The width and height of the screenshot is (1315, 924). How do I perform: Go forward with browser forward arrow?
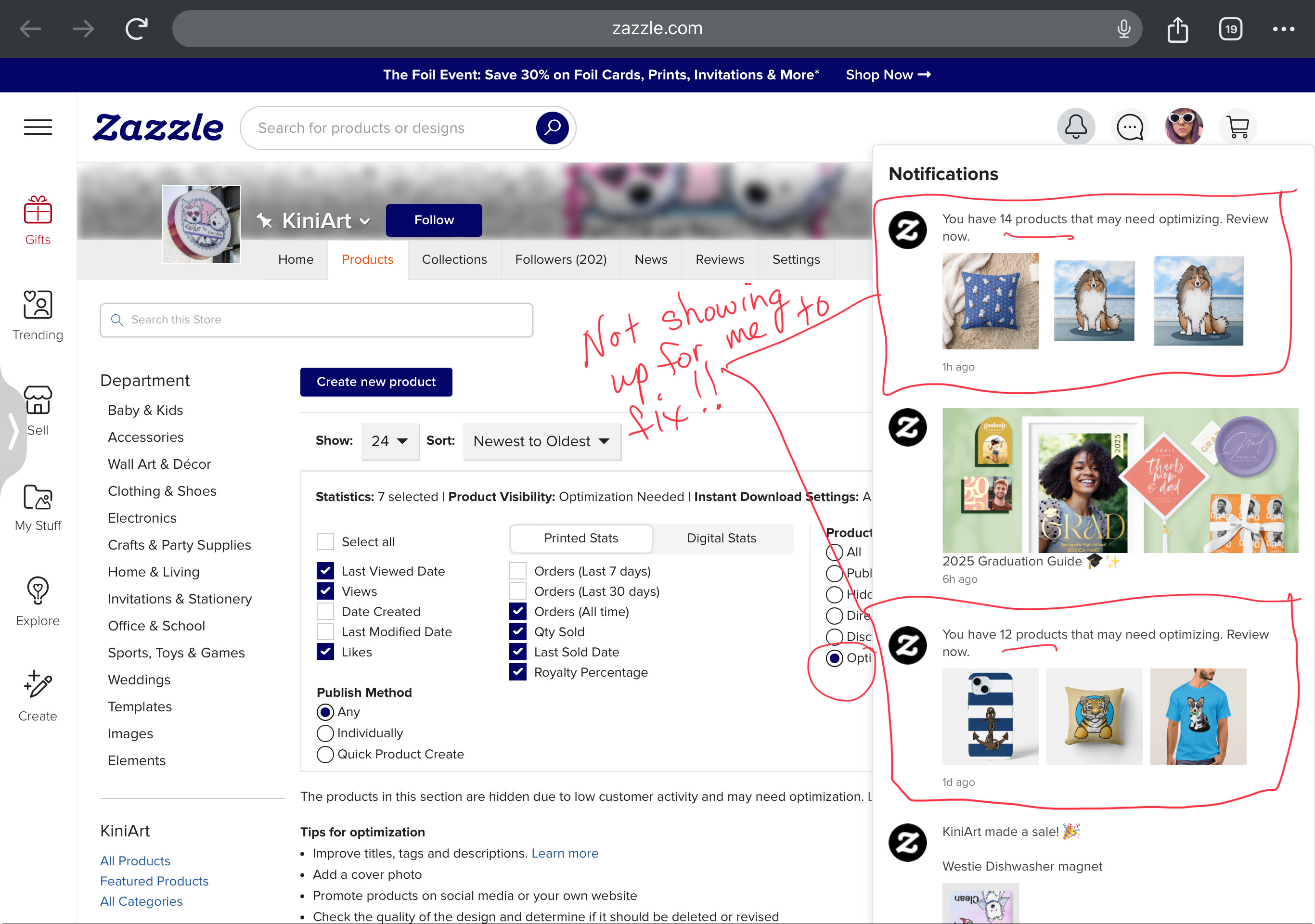(x=83, y=28)
